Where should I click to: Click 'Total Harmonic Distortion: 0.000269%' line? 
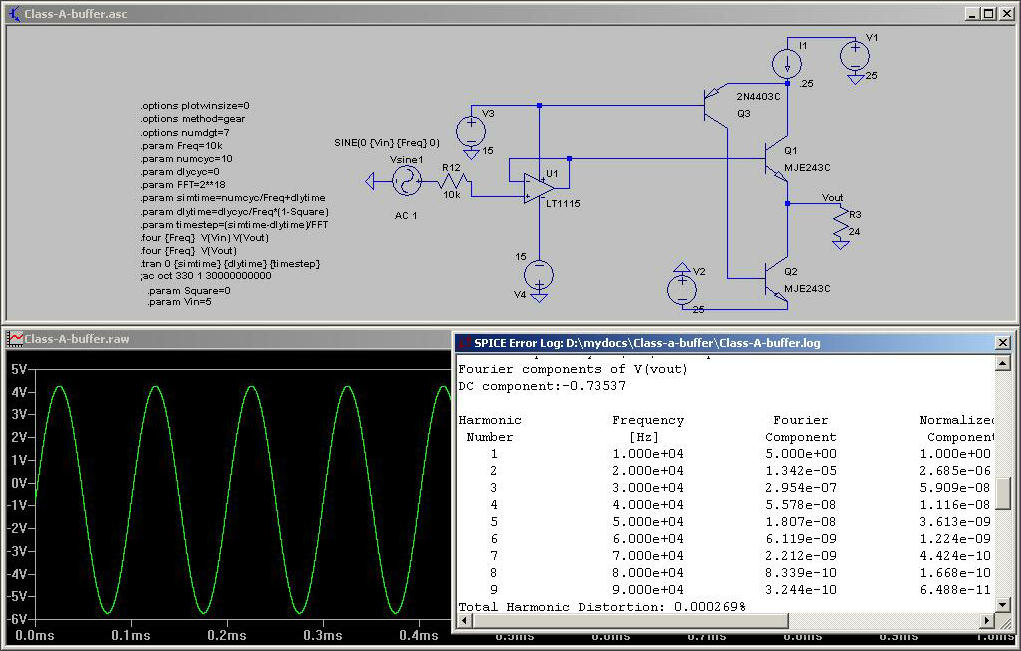click(x=602, y=607)
